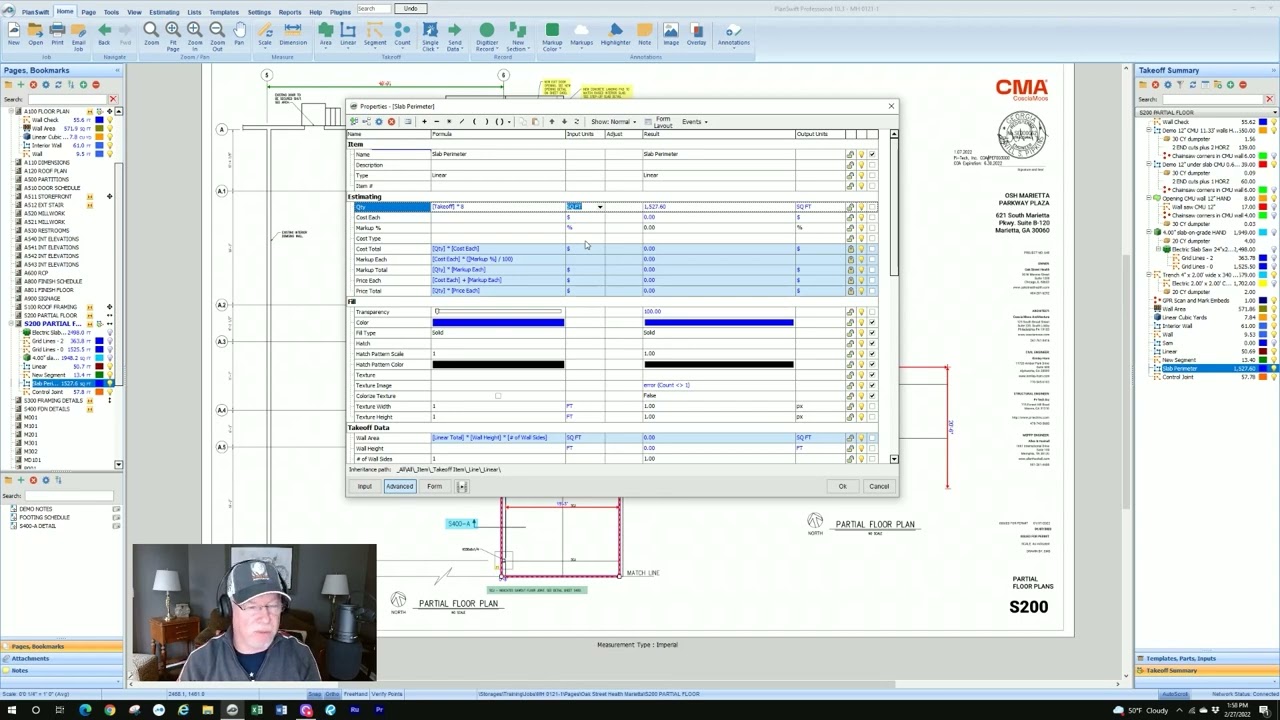Click the Fit Page icon
Image resolution: width=1280 pixels, height=720 pixels.
coord(173,36)
